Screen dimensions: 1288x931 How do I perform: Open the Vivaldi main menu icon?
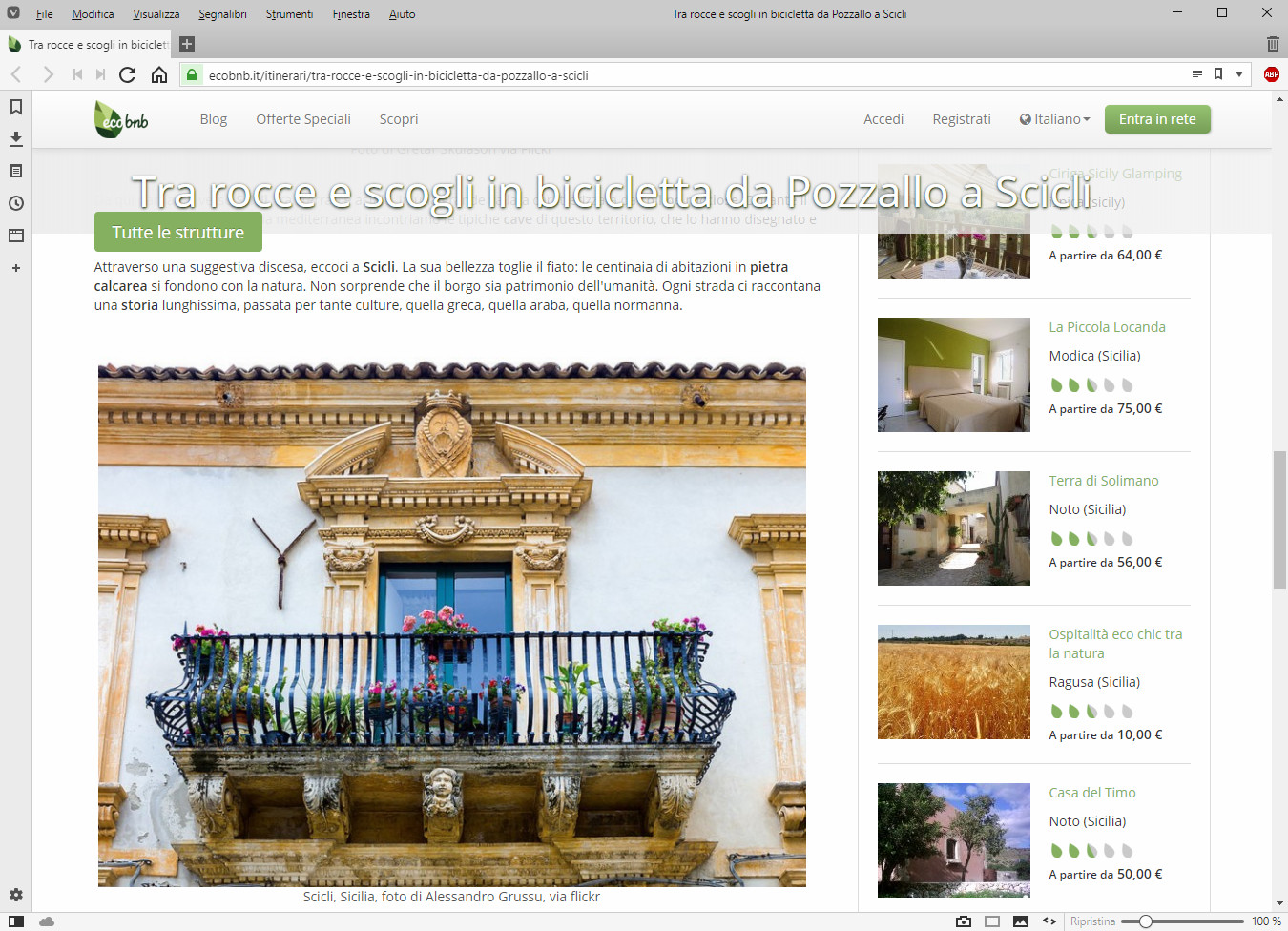click(x=13, y=13)
